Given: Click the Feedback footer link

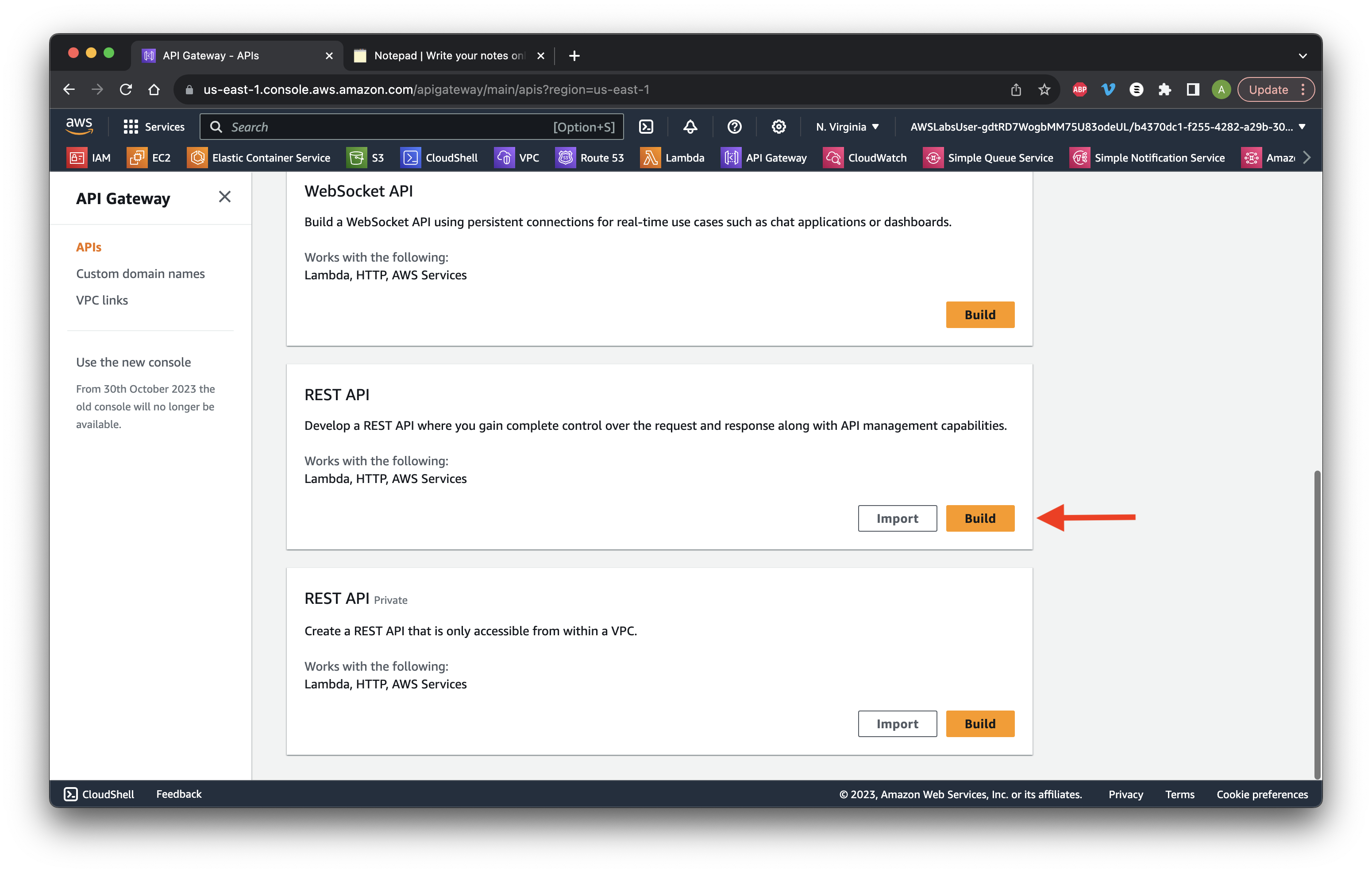Looking at the screenshot, I should (179, 794).
